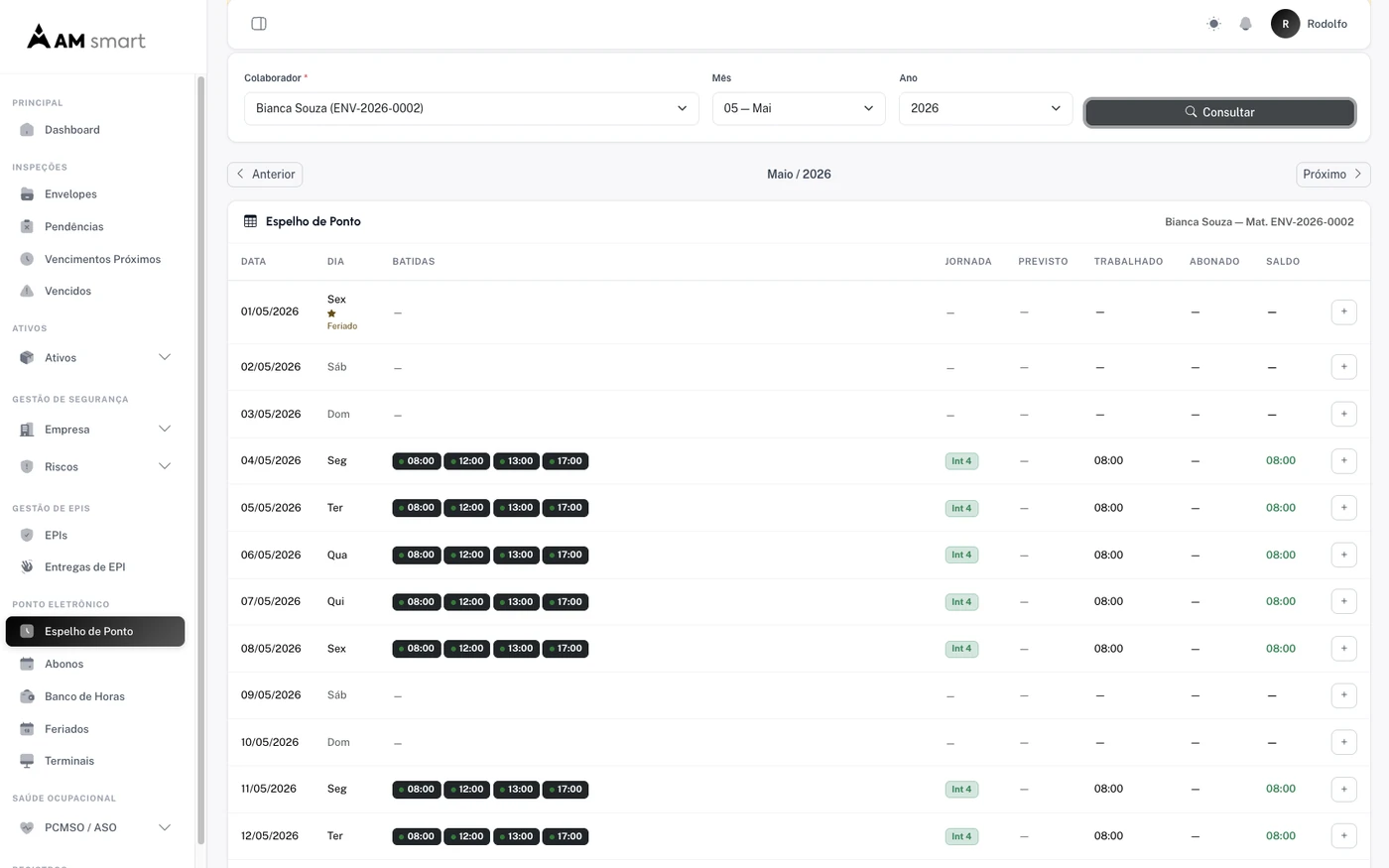
Task: Click the sidebar vertical scrollbar
Action: (x=200, y=460)
